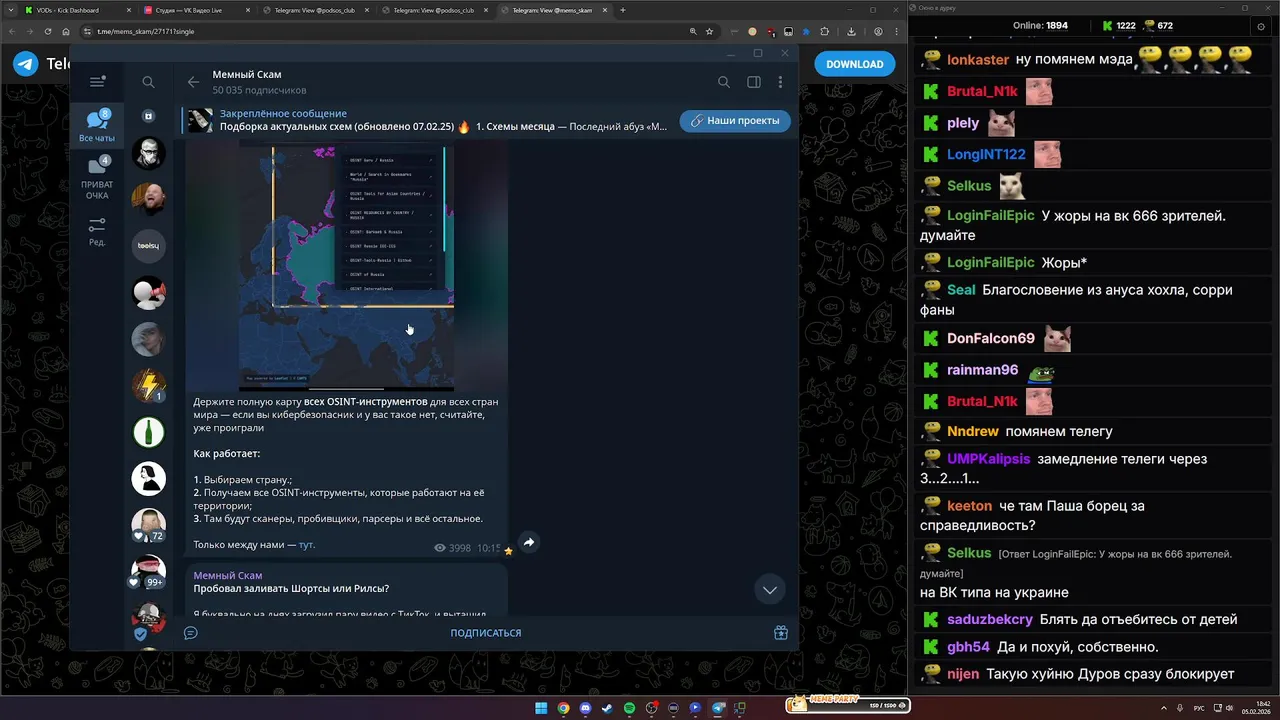
Task: Click ПОДПИСАТЬСЯ to subscribe to the channel
Action: tap(486, 633)
